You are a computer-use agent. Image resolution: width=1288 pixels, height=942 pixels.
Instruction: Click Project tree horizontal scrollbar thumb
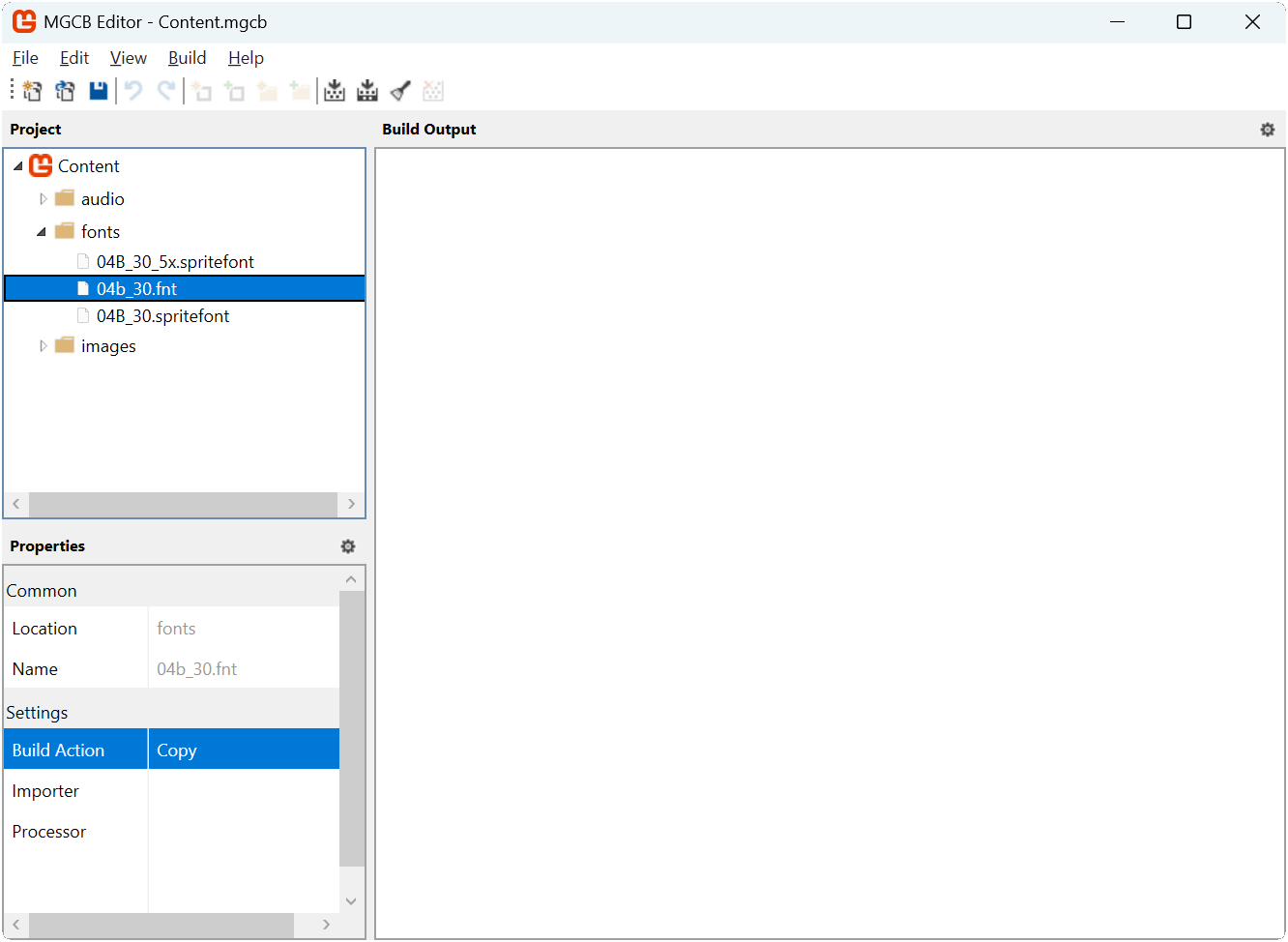tap(183, 504)
